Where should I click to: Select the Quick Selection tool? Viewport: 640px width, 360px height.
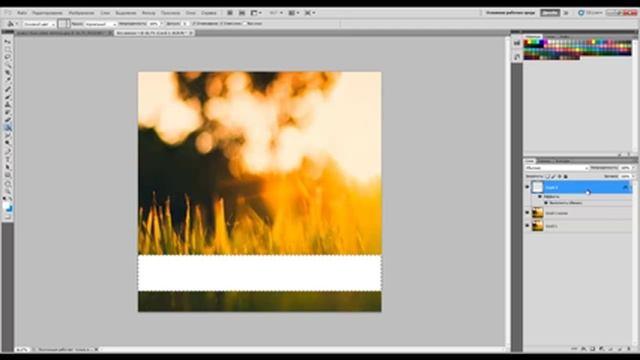click(x=8, y=65)
